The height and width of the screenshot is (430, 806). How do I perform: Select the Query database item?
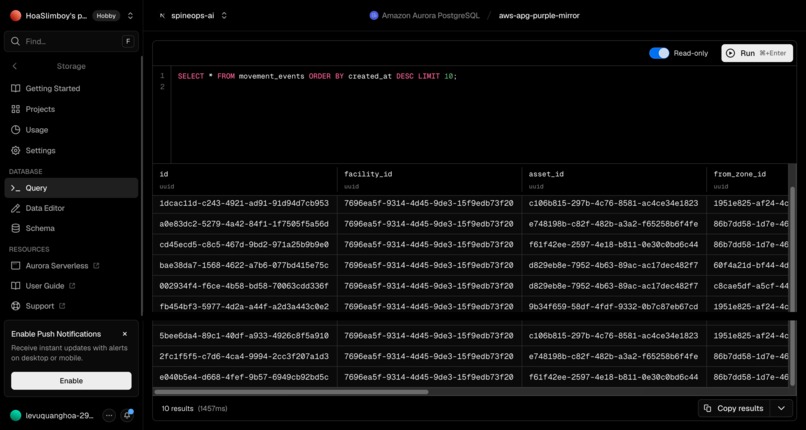[x=71, y=188]
